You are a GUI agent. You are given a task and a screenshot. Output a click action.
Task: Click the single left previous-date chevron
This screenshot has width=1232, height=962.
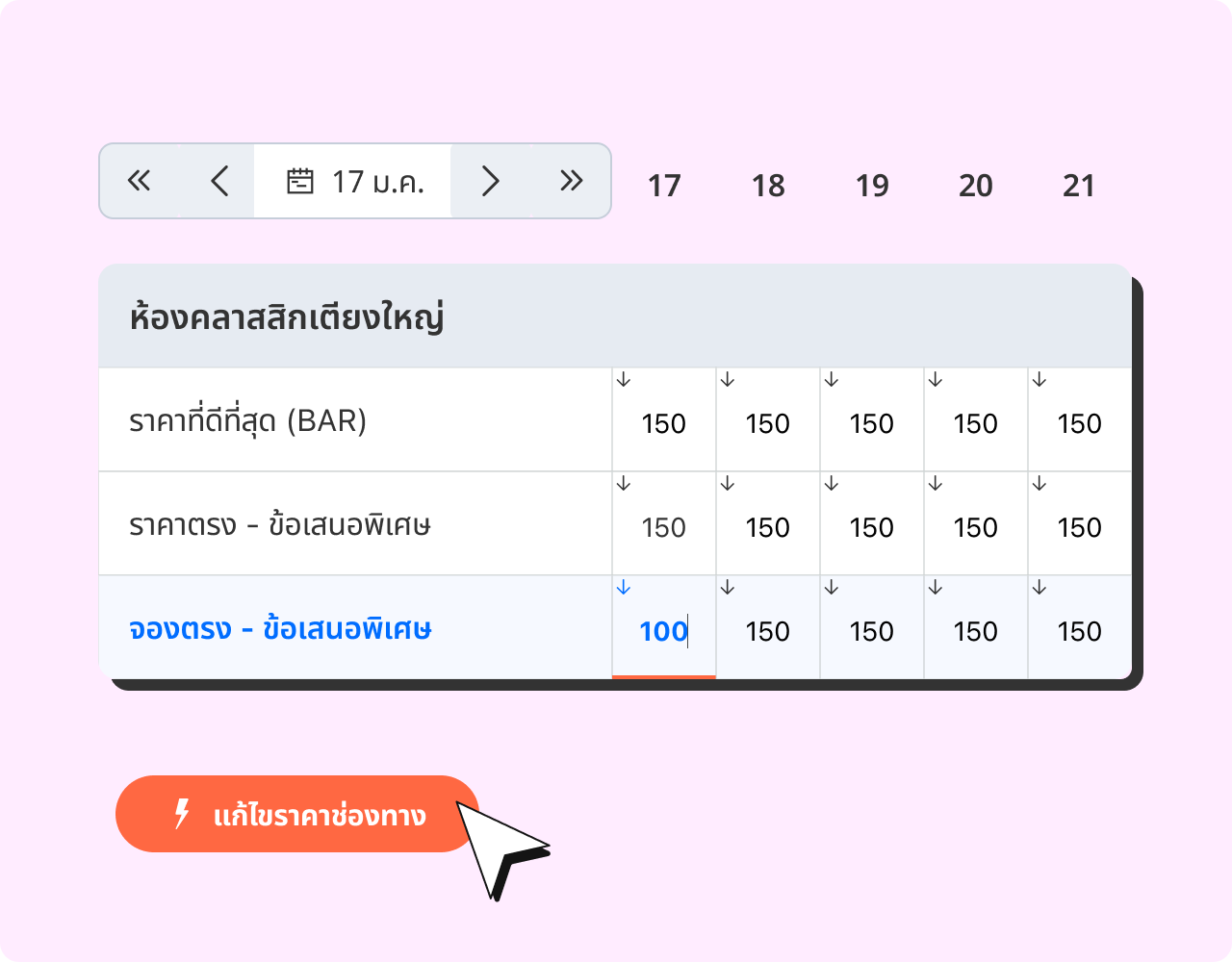tap(219, 181)
